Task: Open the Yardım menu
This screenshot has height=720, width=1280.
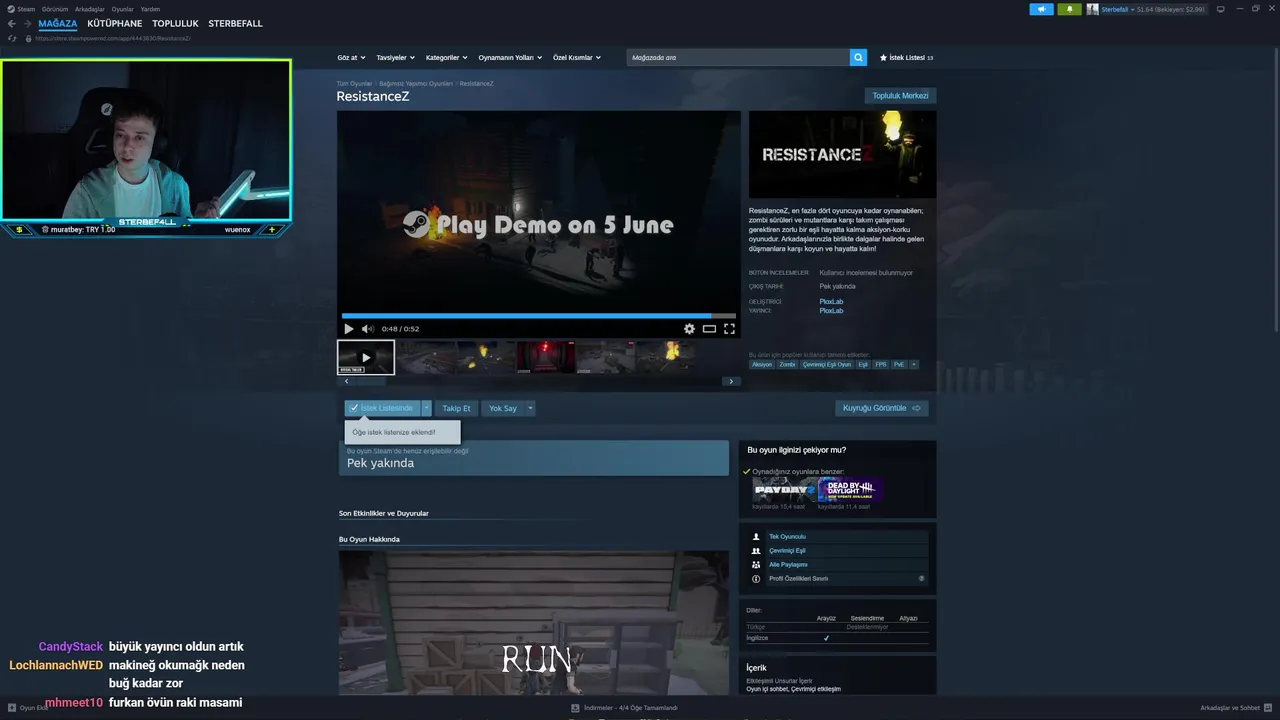Action: click(x=150, y=9)
